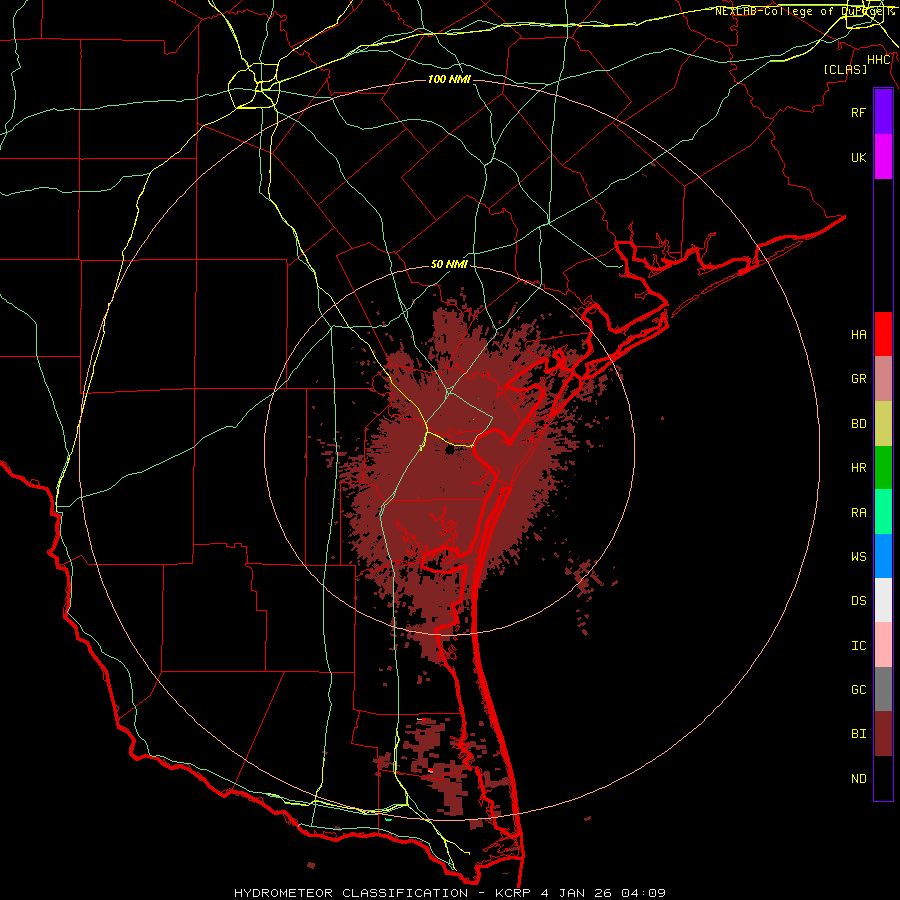Screen dimensions: 900x900
Task: Click the radar site center black dot
Action: click(x=449, y=450)
